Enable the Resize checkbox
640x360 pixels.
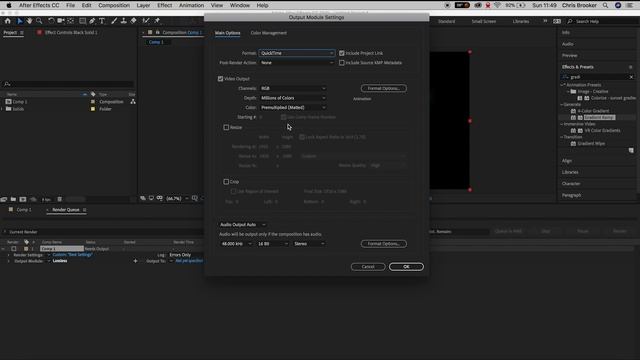[x=226, y=127]
